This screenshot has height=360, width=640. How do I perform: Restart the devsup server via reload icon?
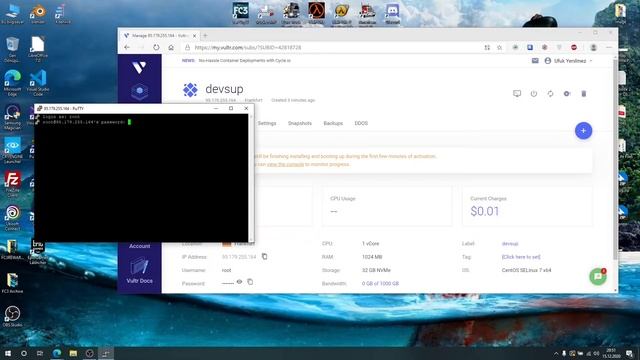pos(550,93)
